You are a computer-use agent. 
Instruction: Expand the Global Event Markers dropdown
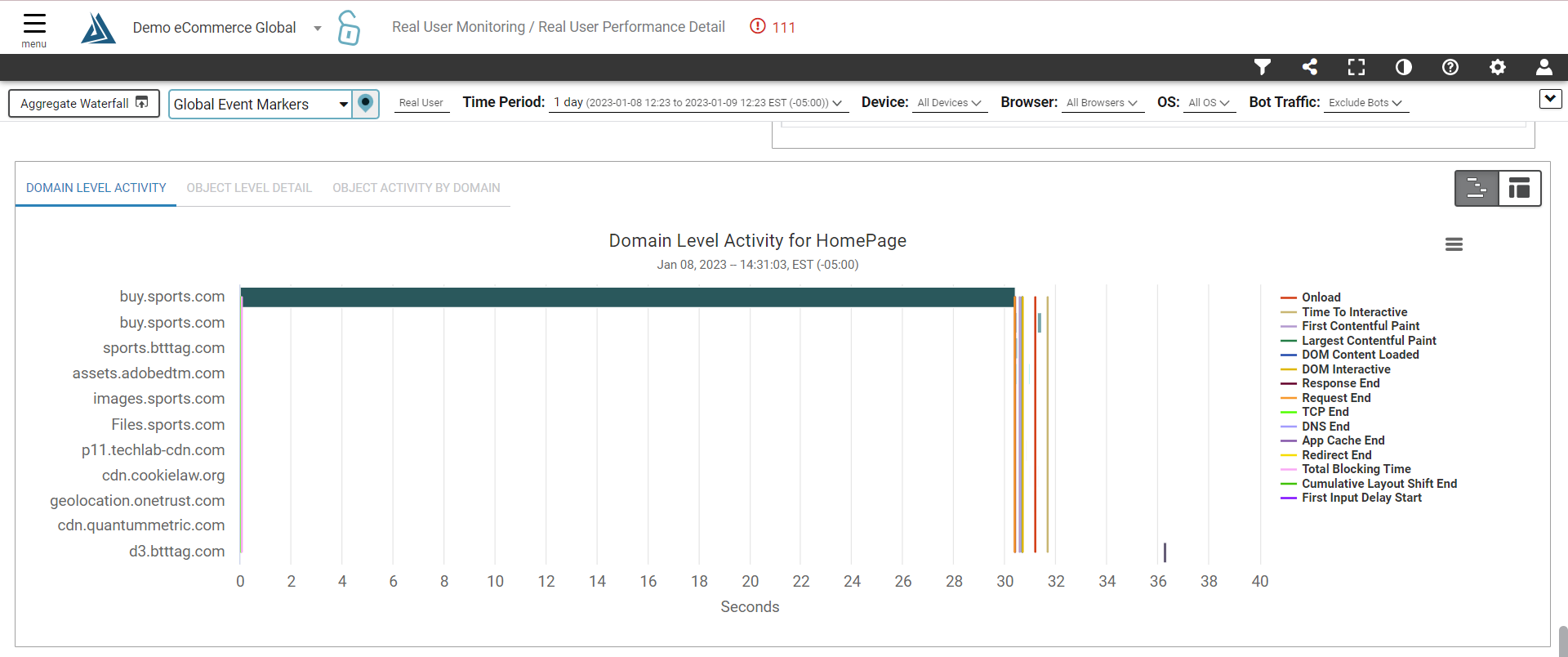click(261, 104)
